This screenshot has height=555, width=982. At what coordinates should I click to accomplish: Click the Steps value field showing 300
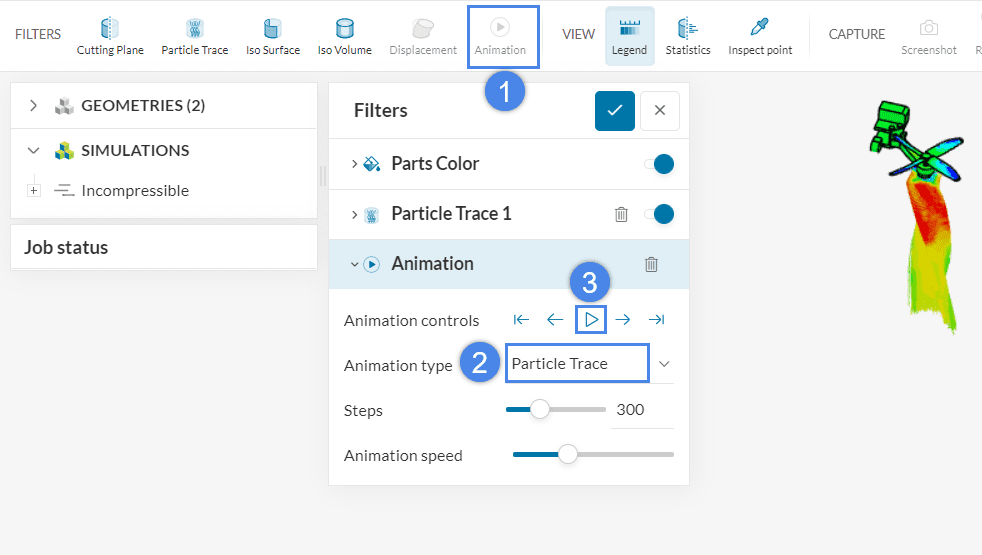[641, 410]
